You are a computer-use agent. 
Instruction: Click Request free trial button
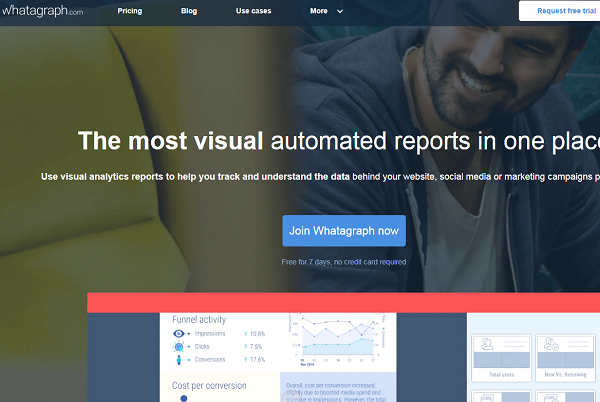pyautogui.click(x=559, y=11)
